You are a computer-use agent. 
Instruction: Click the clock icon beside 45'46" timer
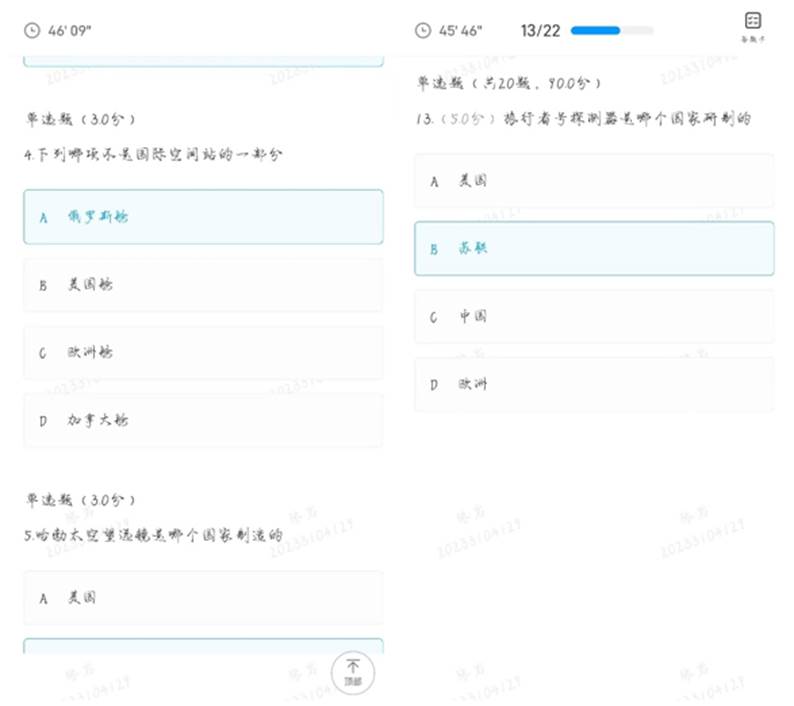coord(423,30)
